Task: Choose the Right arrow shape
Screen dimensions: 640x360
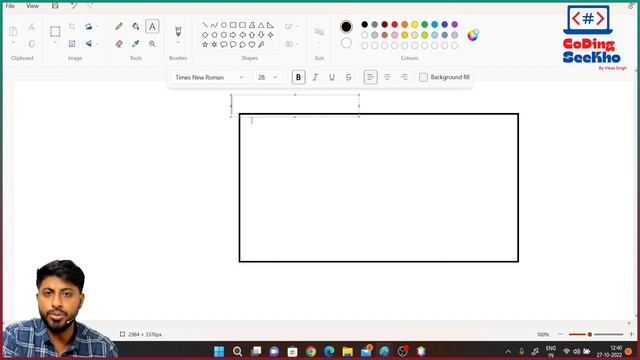Action: 233,35
